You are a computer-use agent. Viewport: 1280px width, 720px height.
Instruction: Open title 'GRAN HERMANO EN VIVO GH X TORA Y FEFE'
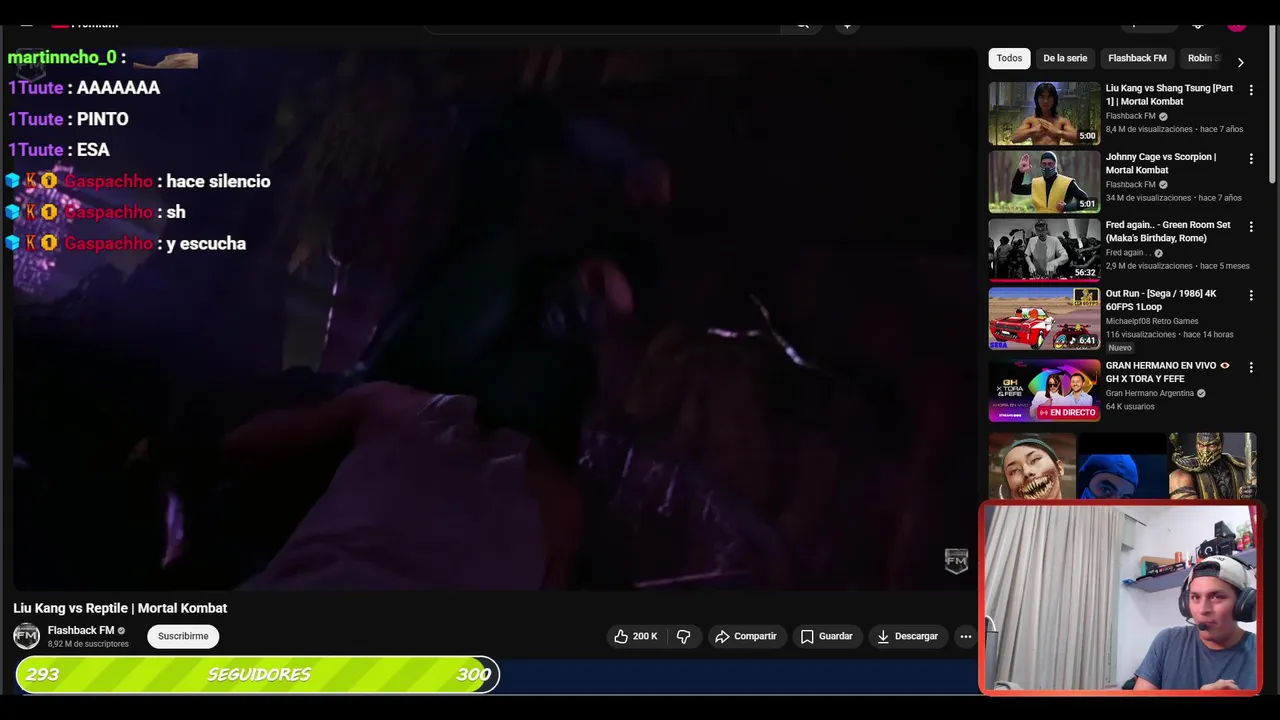(1168, 372)
